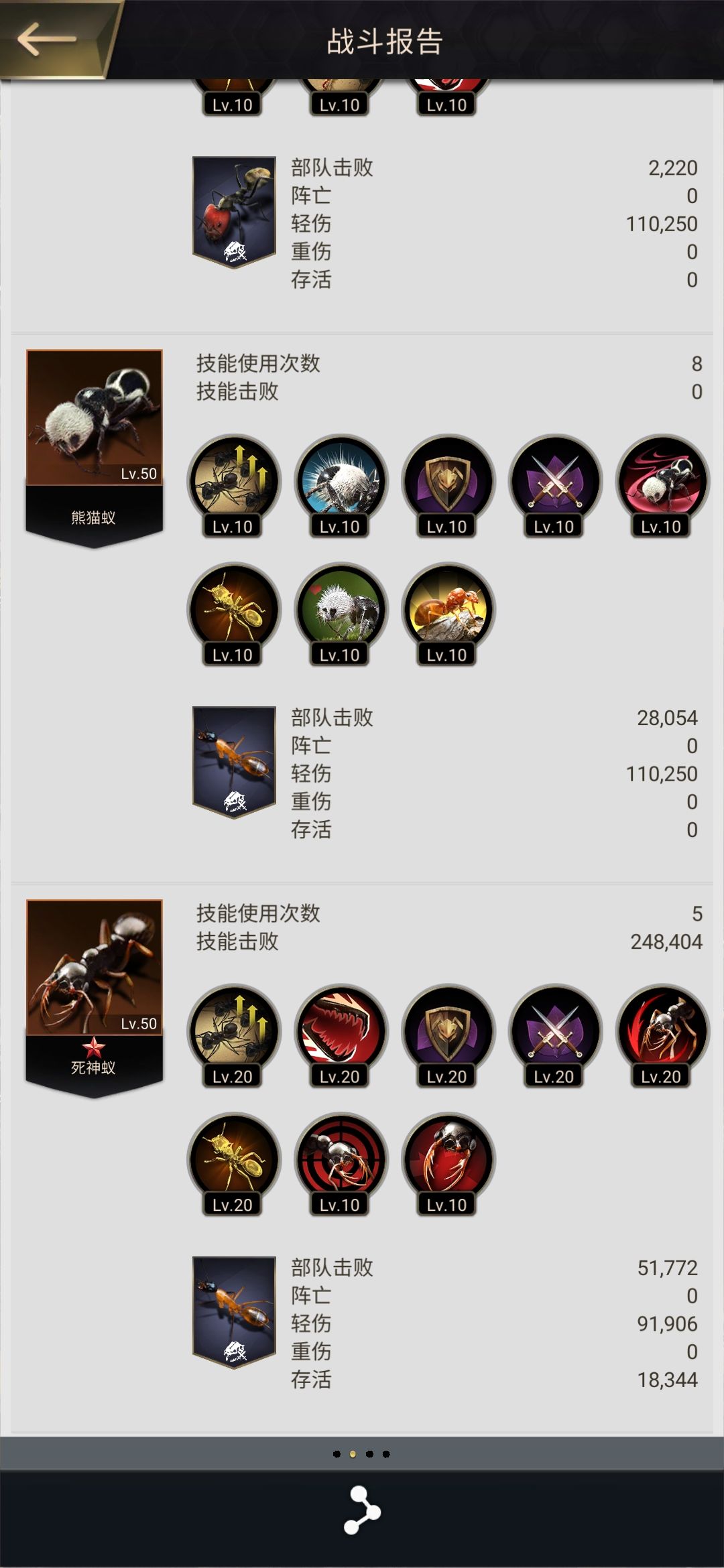Open 死神蚁's orange ant troop card

click(x=234, y=1312)
